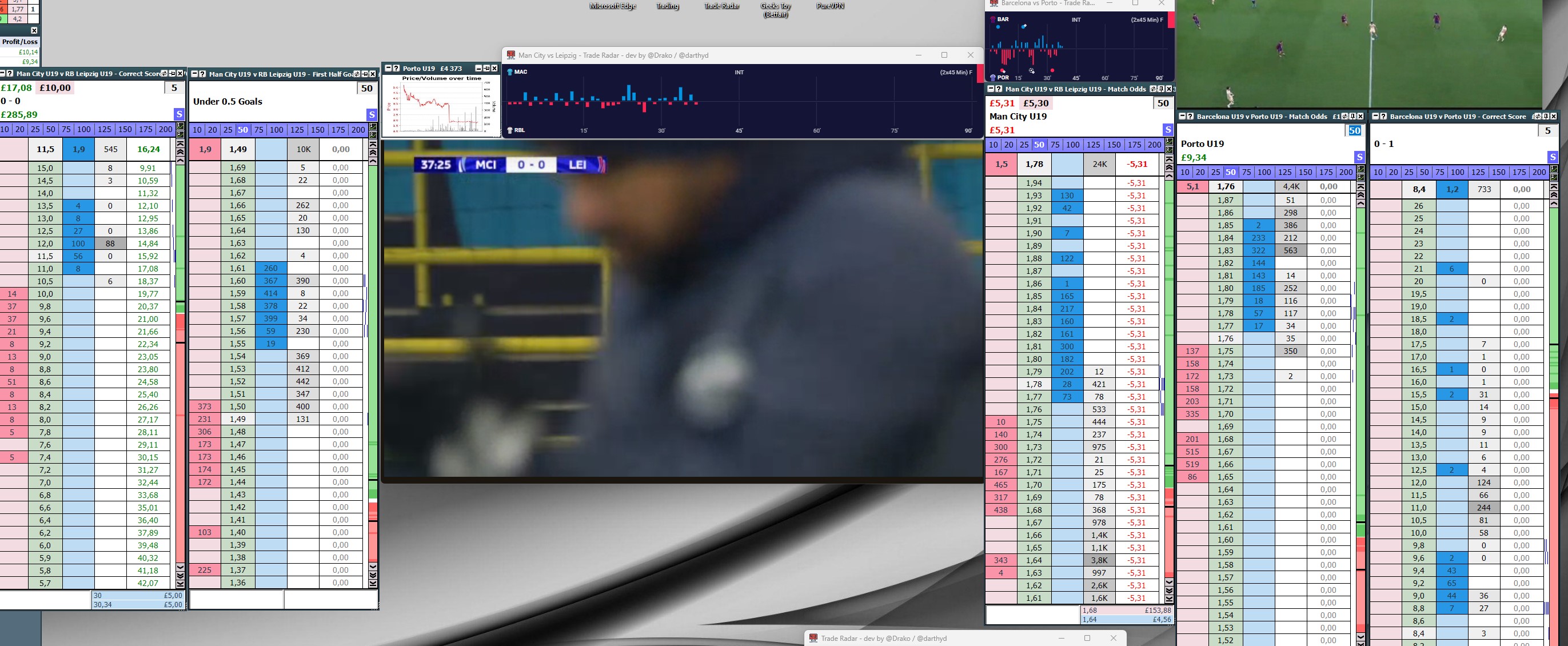
Task: Collapse the First Half Goals ladder window
Action: 195,74
